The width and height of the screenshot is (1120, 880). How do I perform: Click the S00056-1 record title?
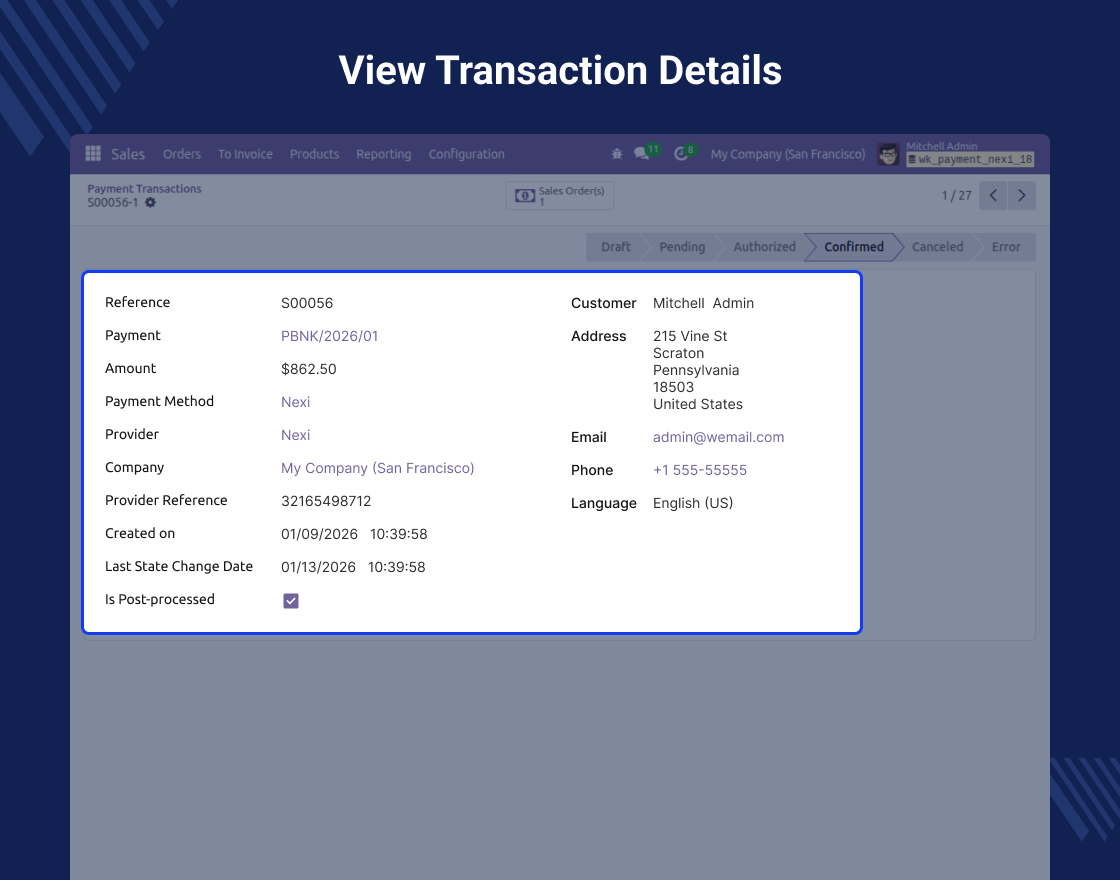pyautogui.click(x=113, y=203)
